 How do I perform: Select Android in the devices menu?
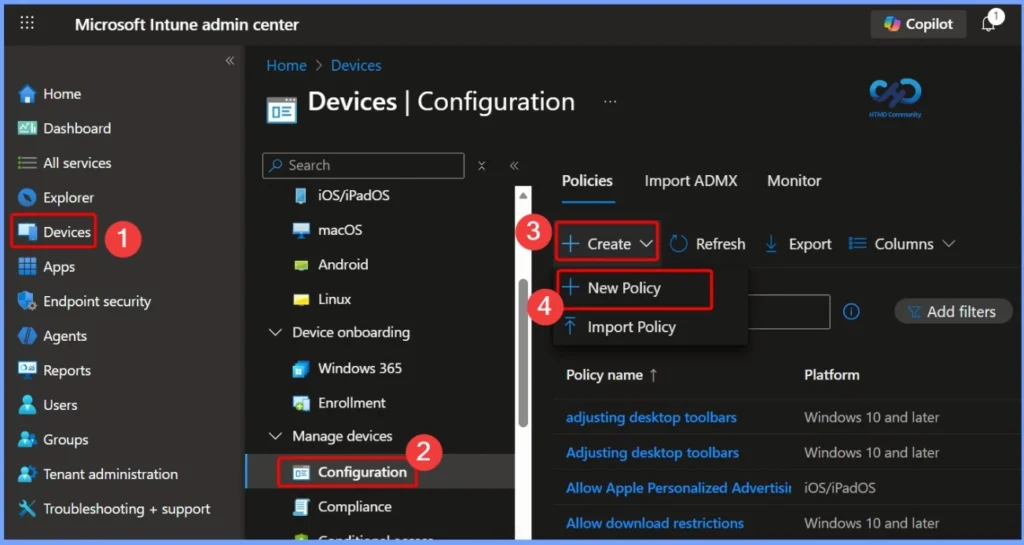(343, 264)
